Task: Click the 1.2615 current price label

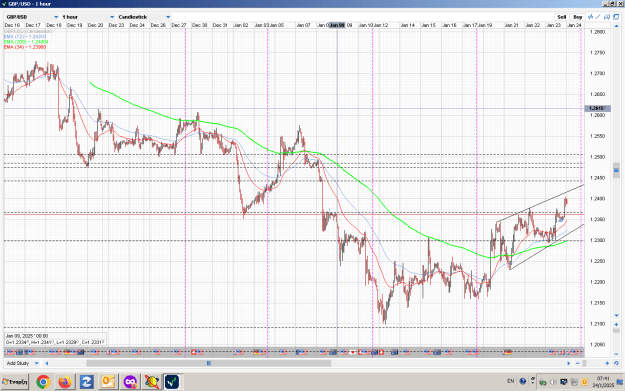Action: 597,108
